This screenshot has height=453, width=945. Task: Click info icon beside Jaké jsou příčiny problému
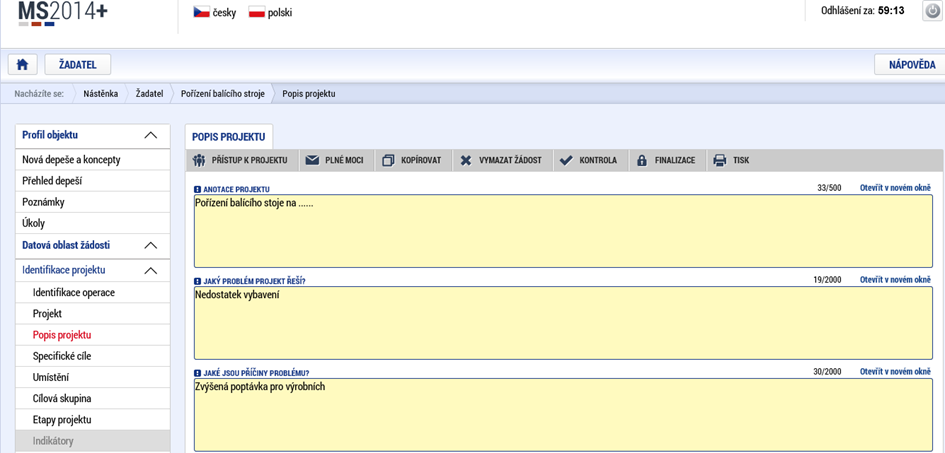(198, 372)
